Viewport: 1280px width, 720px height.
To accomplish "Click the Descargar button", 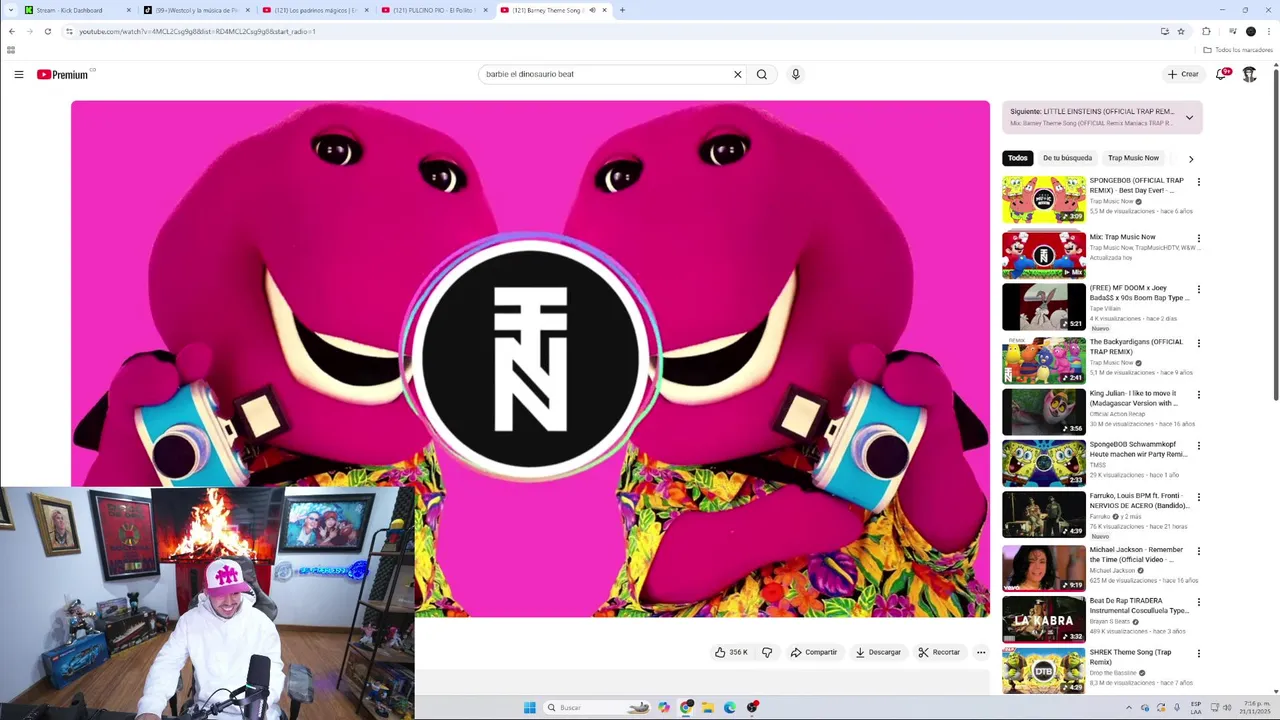I will pos(878,652).
